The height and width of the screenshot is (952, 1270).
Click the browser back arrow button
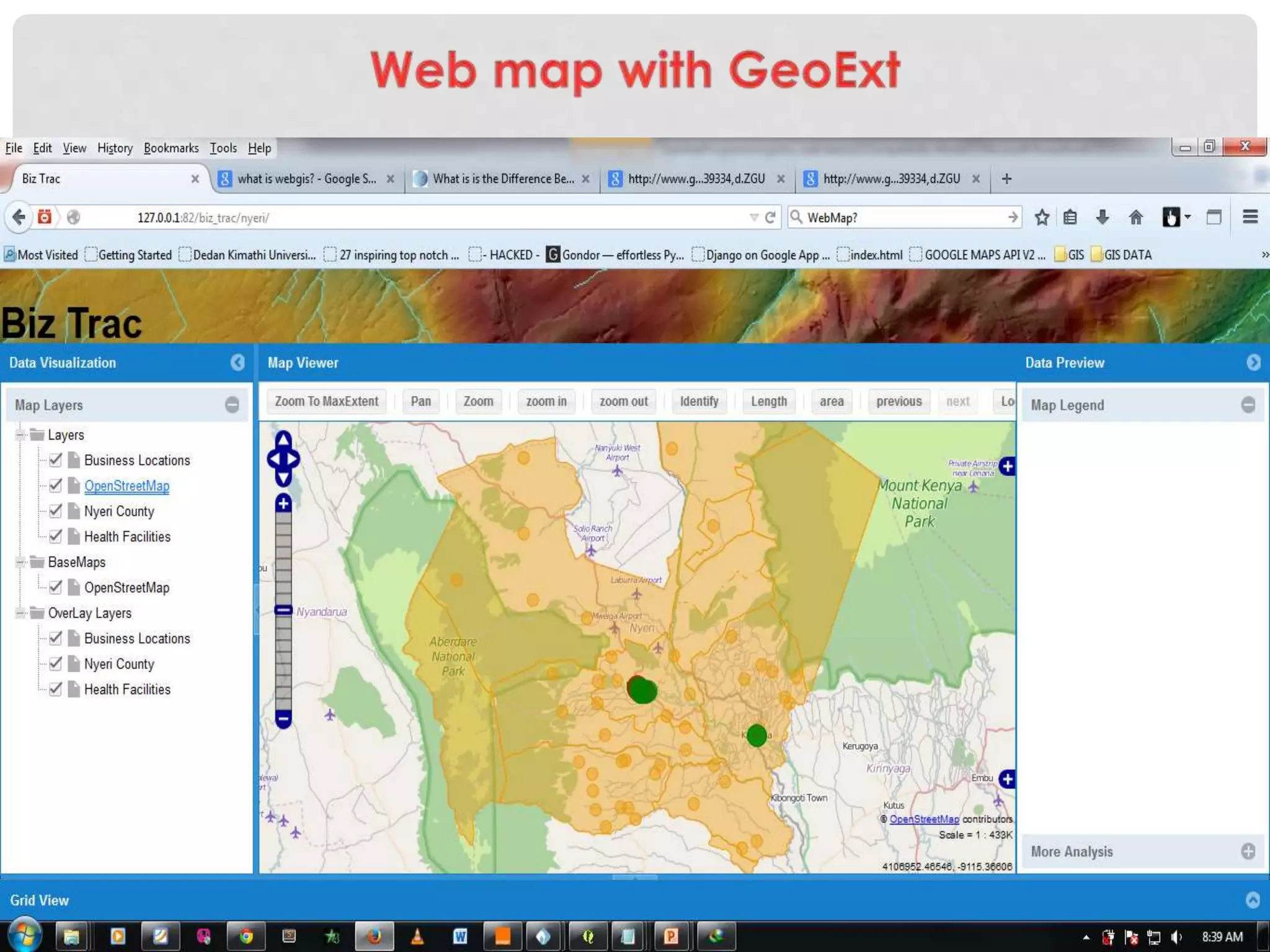[x=19, y=218]
